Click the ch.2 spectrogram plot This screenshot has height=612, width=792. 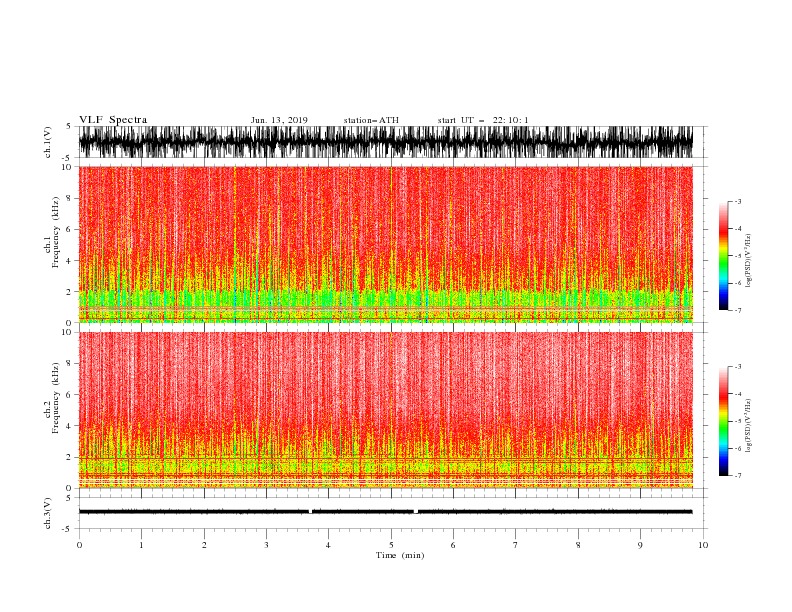tap(385, 410)
